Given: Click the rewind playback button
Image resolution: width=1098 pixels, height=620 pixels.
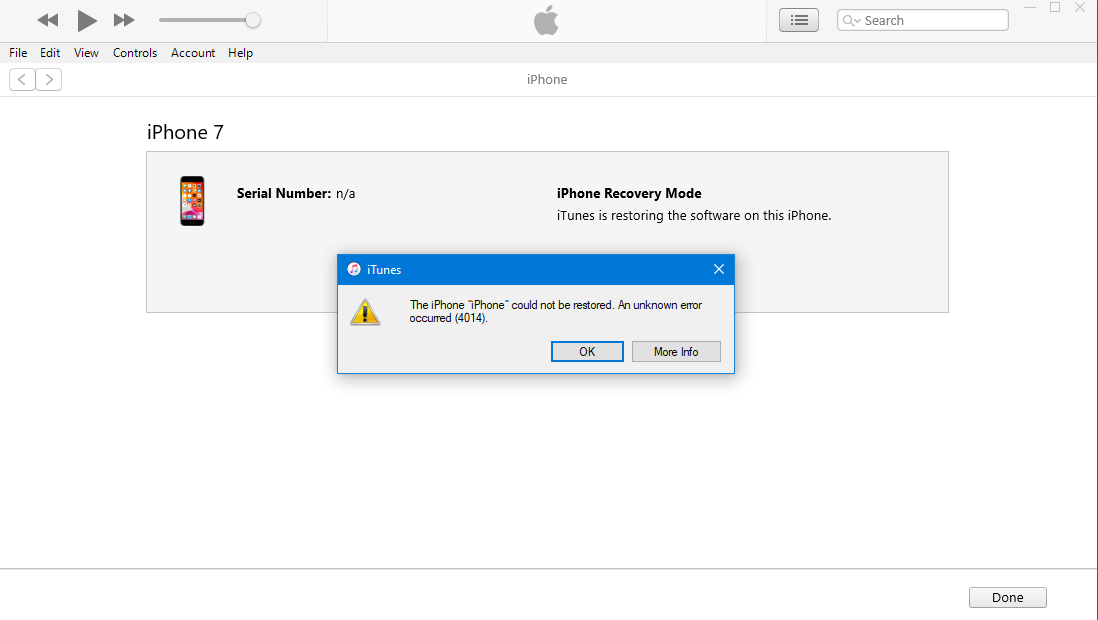Looking at the screenshot, I should click(48, 20).
